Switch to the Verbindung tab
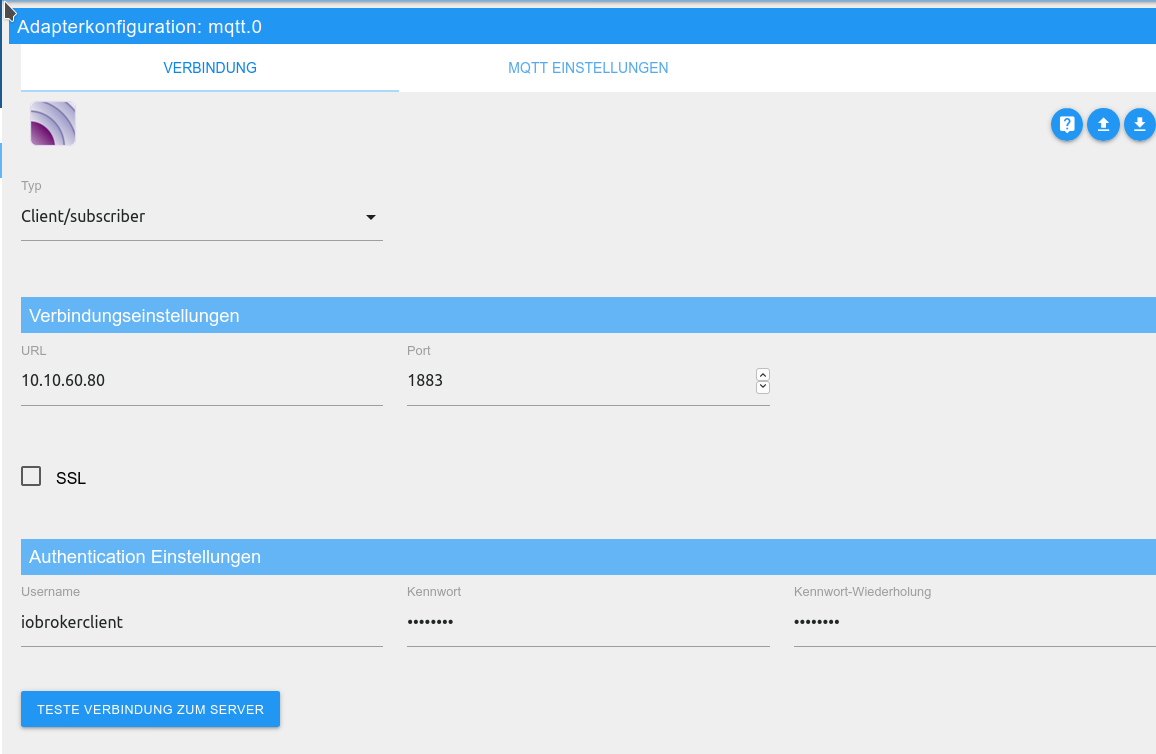 (210, 68)
